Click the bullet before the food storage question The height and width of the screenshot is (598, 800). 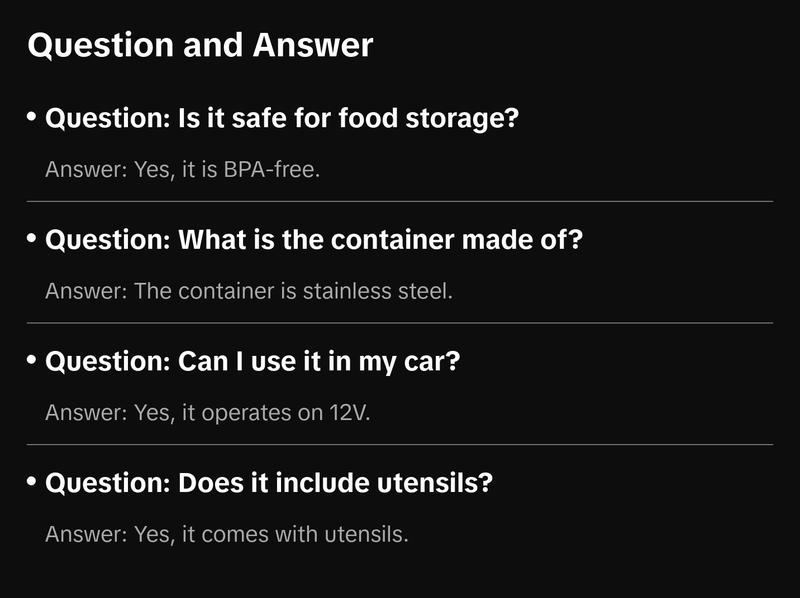(x=32, y=118)
